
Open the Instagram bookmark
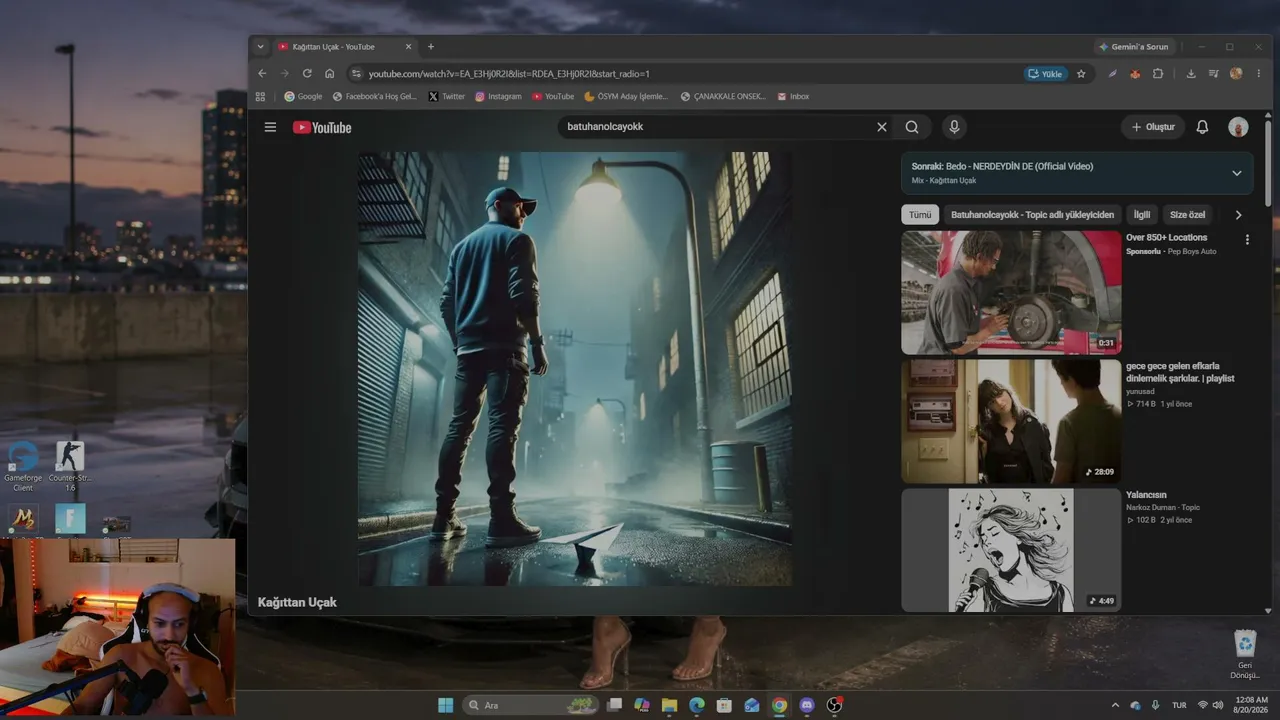point(498,96)
